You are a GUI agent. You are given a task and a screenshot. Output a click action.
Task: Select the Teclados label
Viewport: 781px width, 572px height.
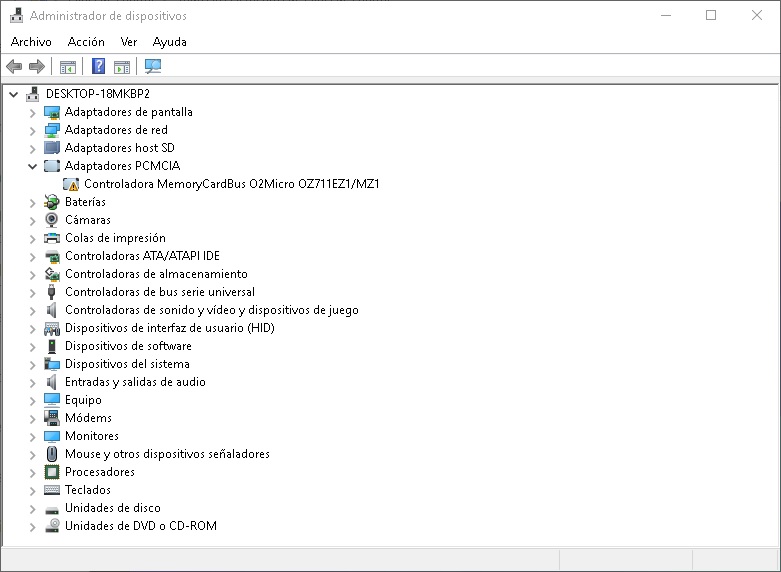[x=88, y=490]
